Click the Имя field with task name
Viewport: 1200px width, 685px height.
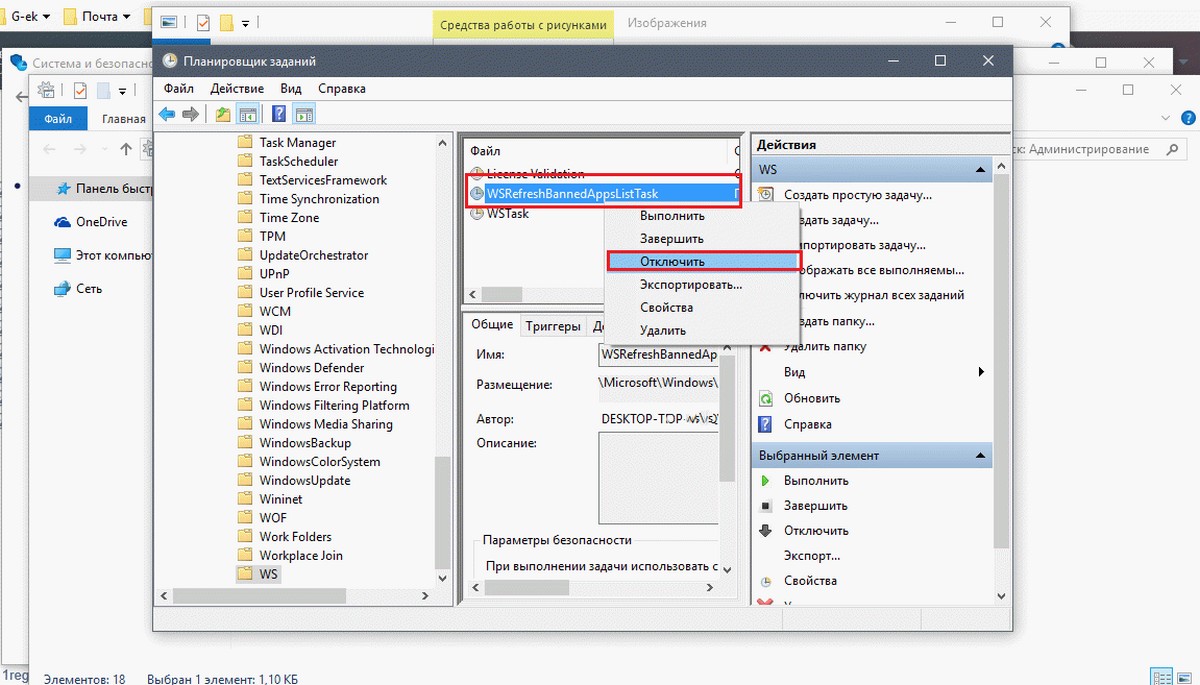(x=658, y=355)
